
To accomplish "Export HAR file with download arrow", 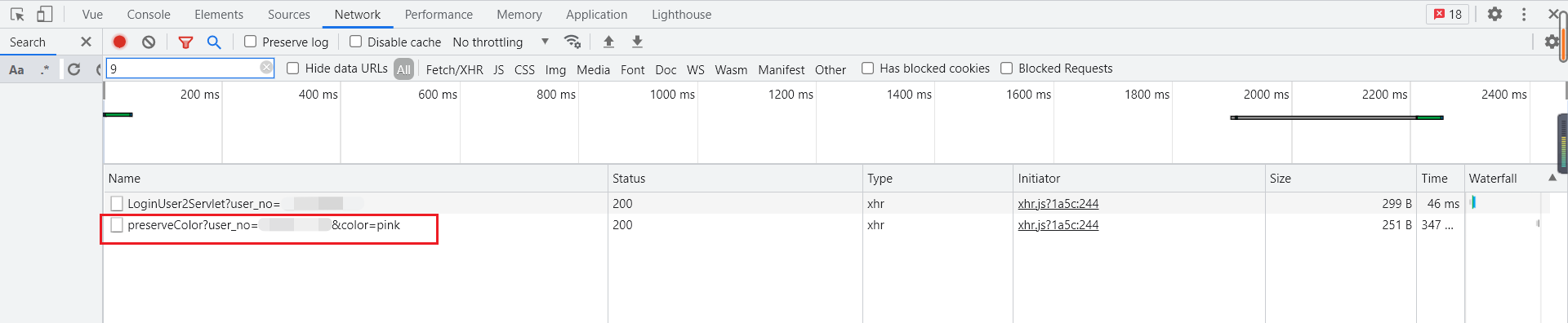I will [x=638, y=42].
